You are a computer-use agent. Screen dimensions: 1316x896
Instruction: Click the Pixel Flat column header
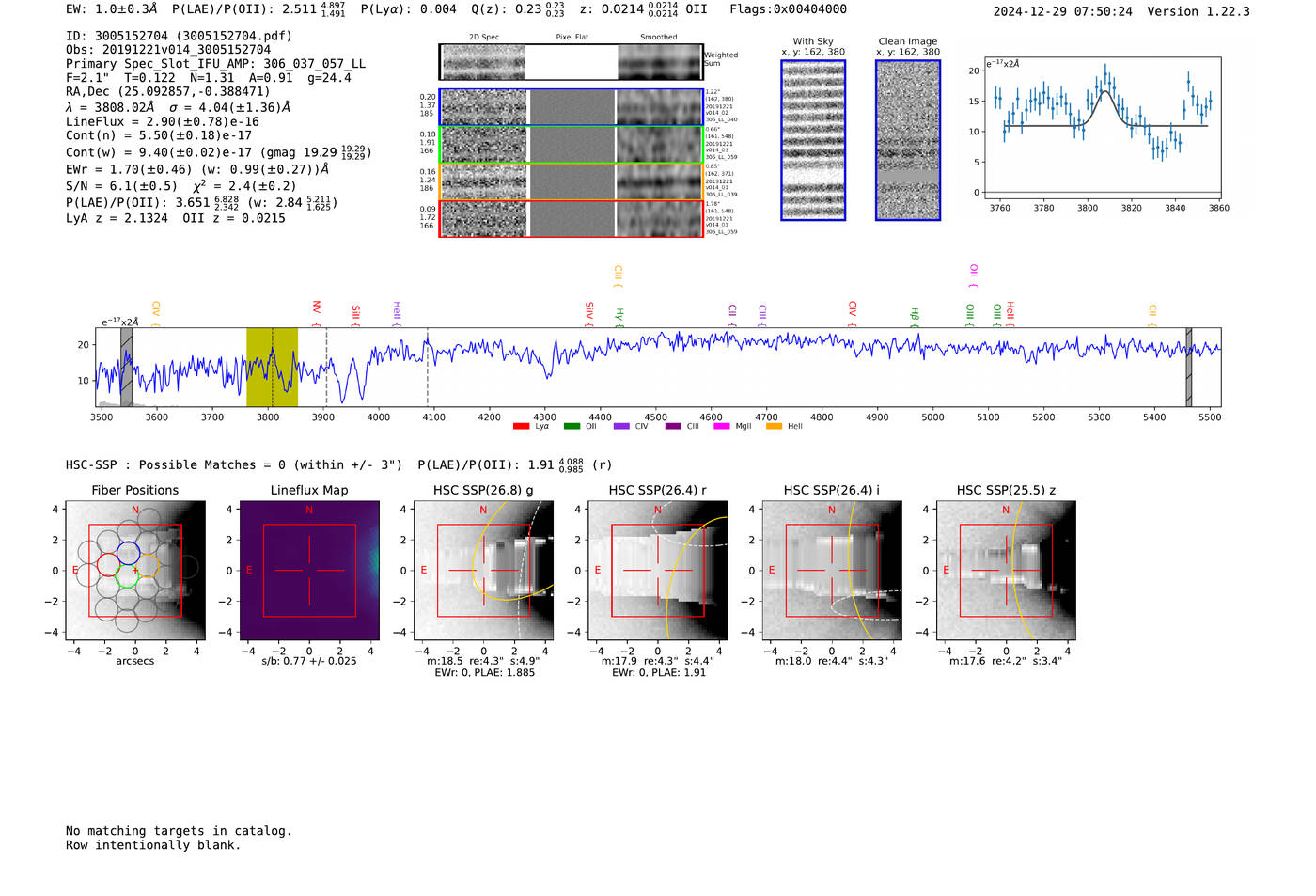[572, 38]
